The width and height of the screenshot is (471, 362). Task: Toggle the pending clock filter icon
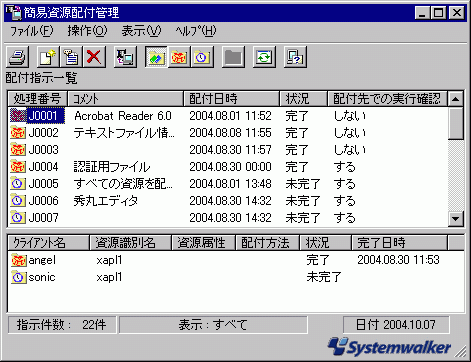pos(202,57)
